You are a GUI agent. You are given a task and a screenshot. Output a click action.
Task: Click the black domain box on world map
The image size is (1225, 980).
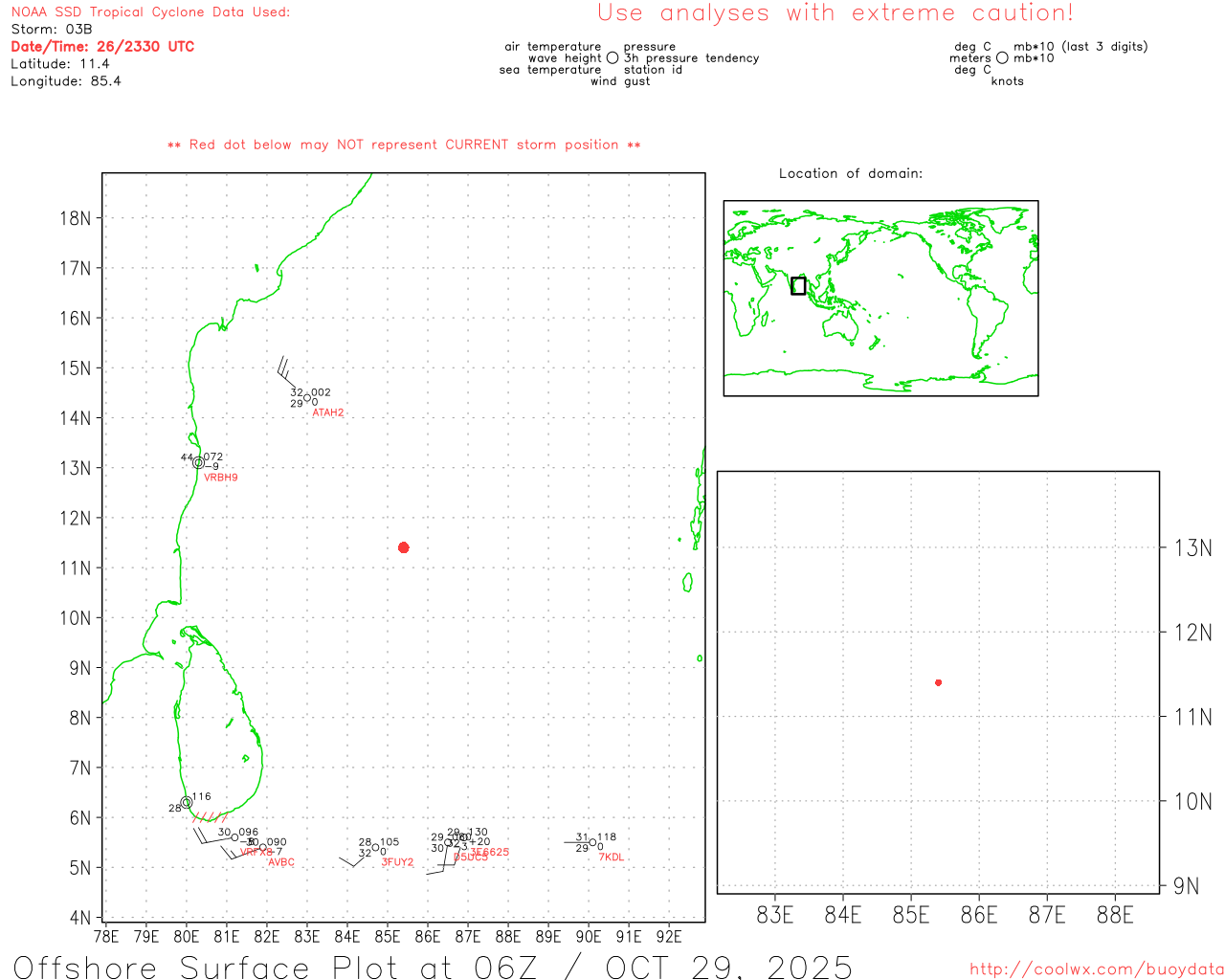click(798, 285)
